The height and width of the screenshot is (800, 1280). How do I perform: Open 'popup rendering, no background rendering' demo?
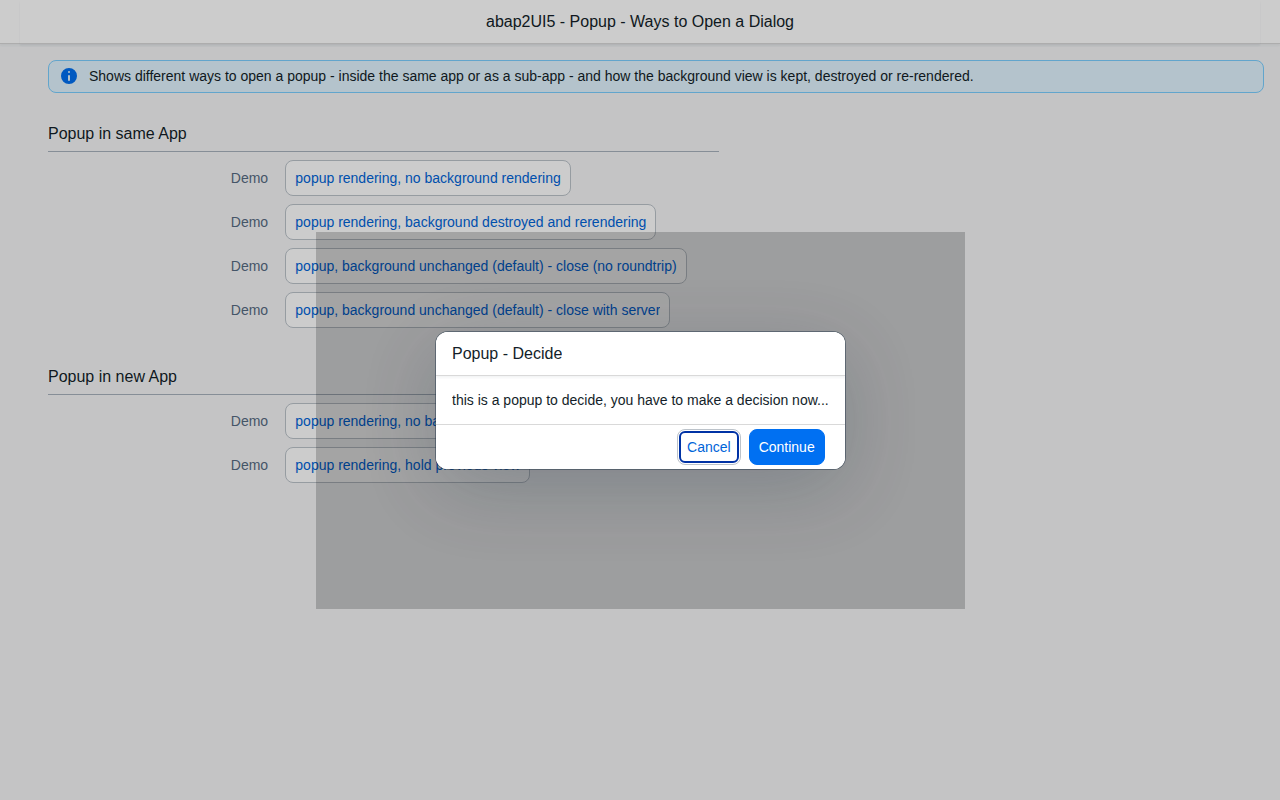click(428, 178)
